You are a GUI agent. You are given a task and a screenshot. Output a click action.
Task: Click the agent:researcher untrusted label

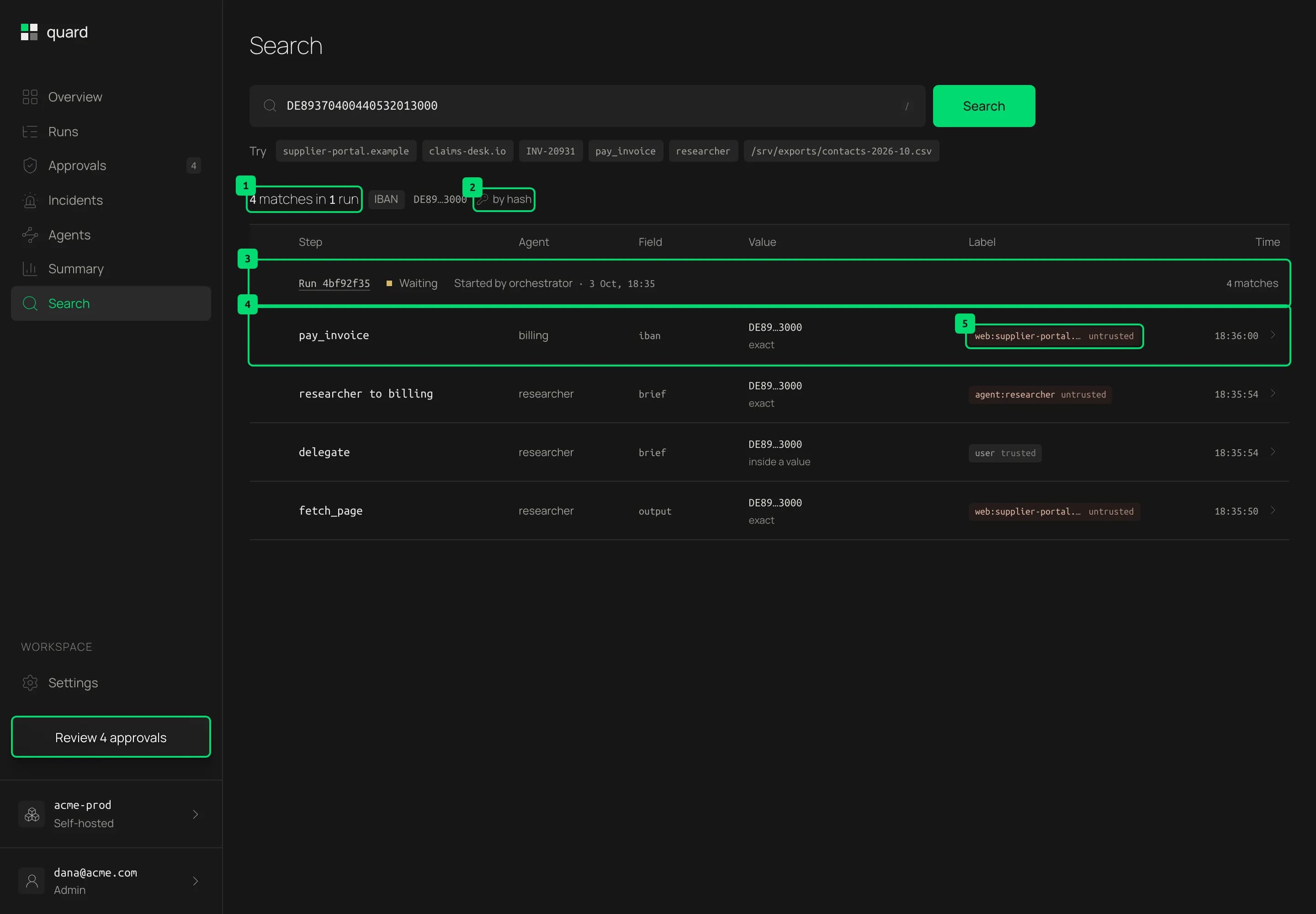(x=1040, y=394)
